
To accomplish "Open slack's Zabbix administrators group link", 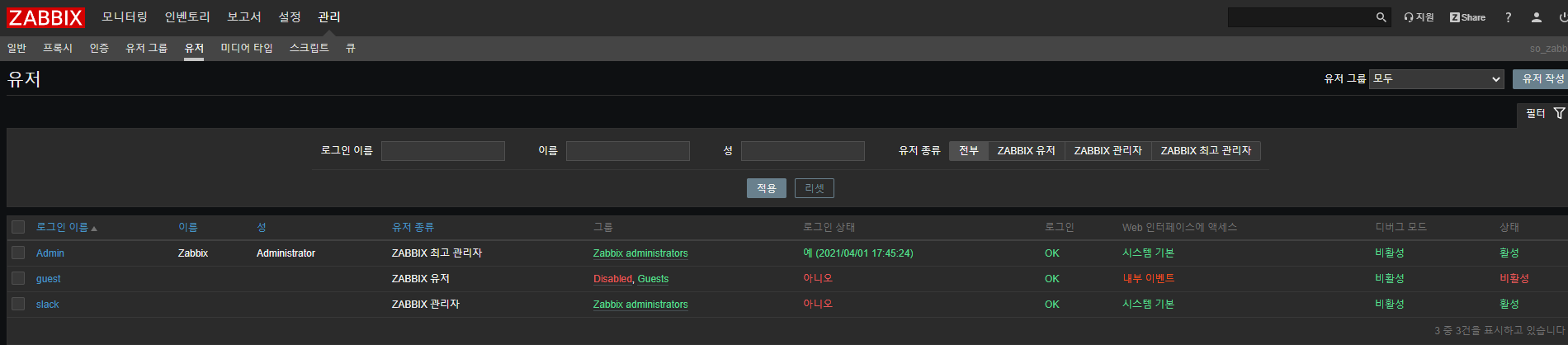I will pyautogui.click(x=640, y=305).
